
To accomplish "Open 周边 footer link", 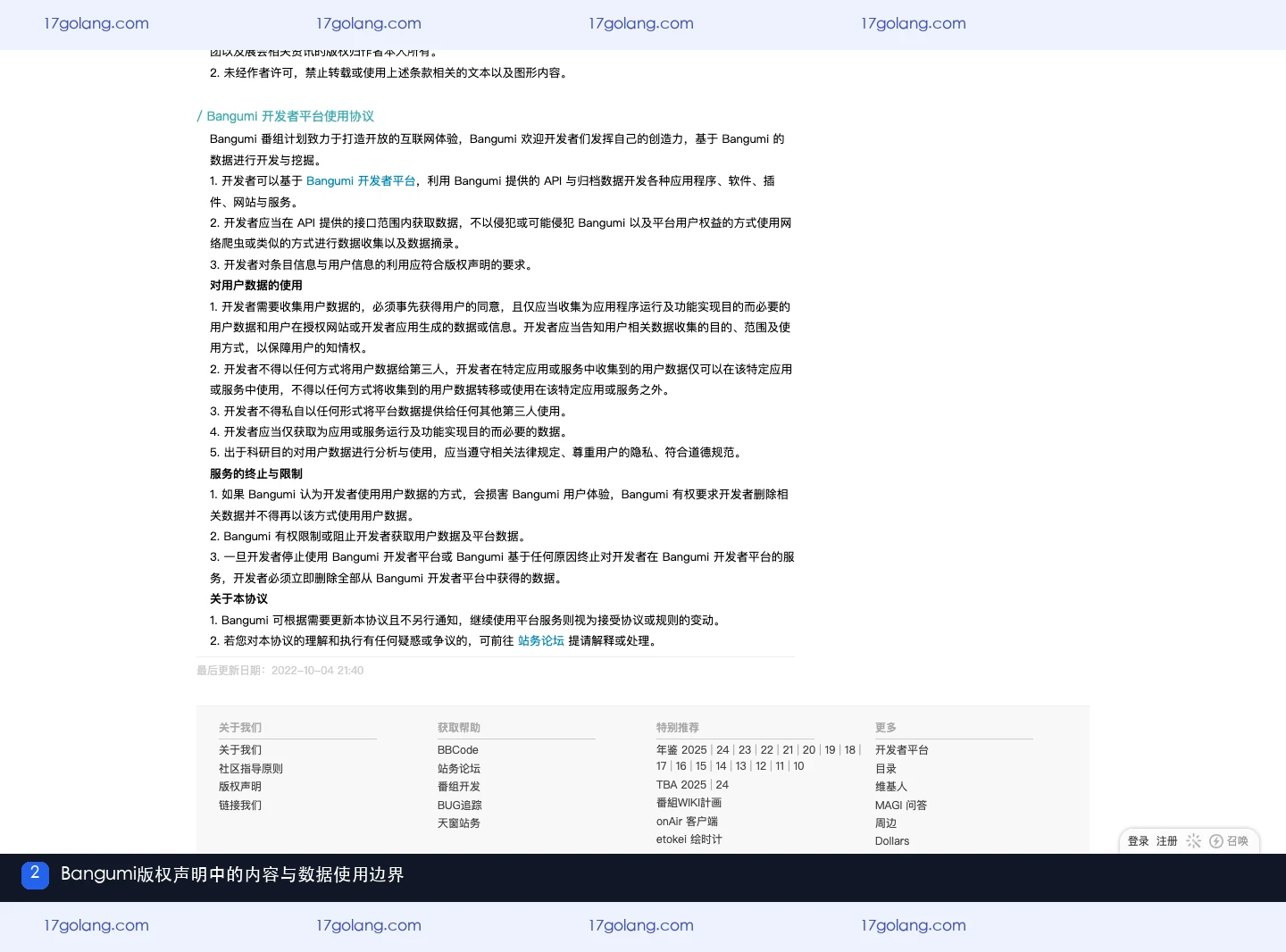I will (886, 823).
